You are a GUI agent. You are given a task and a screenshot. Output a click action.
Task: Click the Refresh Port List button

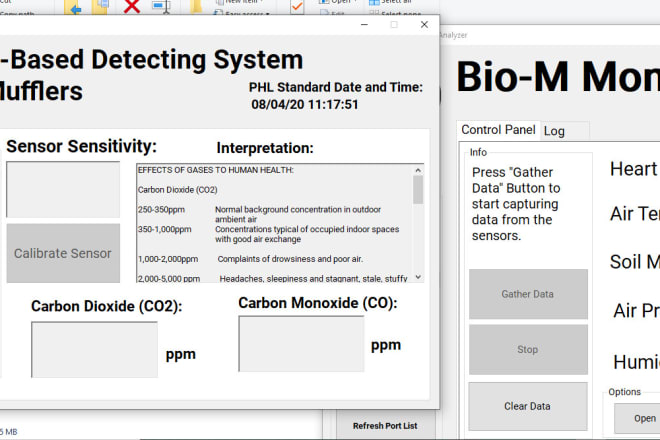(x=385, y=426)
